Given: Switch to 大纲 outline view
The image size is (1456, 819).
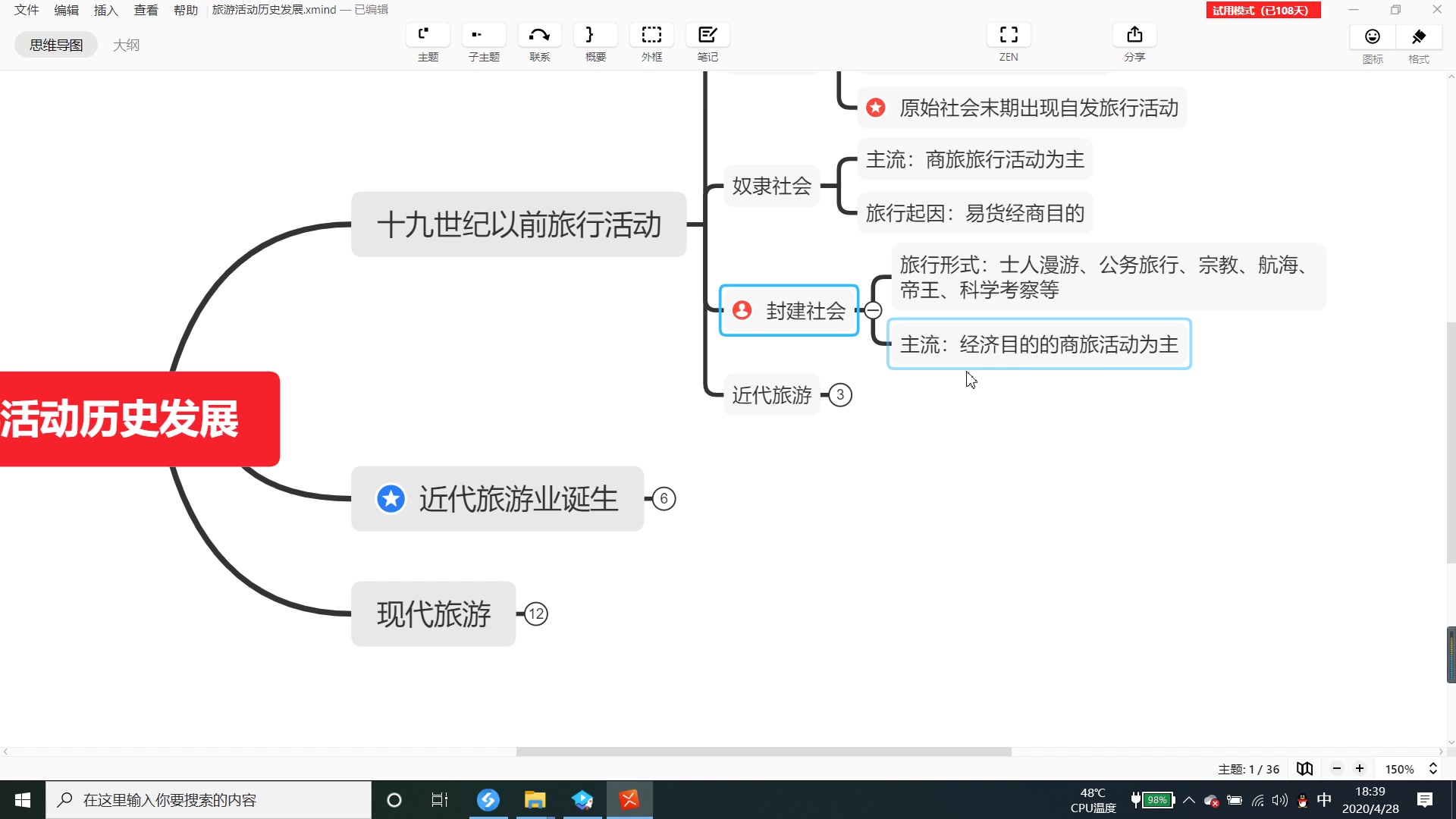Looking at the screenshot, I should pyautogui.click(x=126, y=45).
